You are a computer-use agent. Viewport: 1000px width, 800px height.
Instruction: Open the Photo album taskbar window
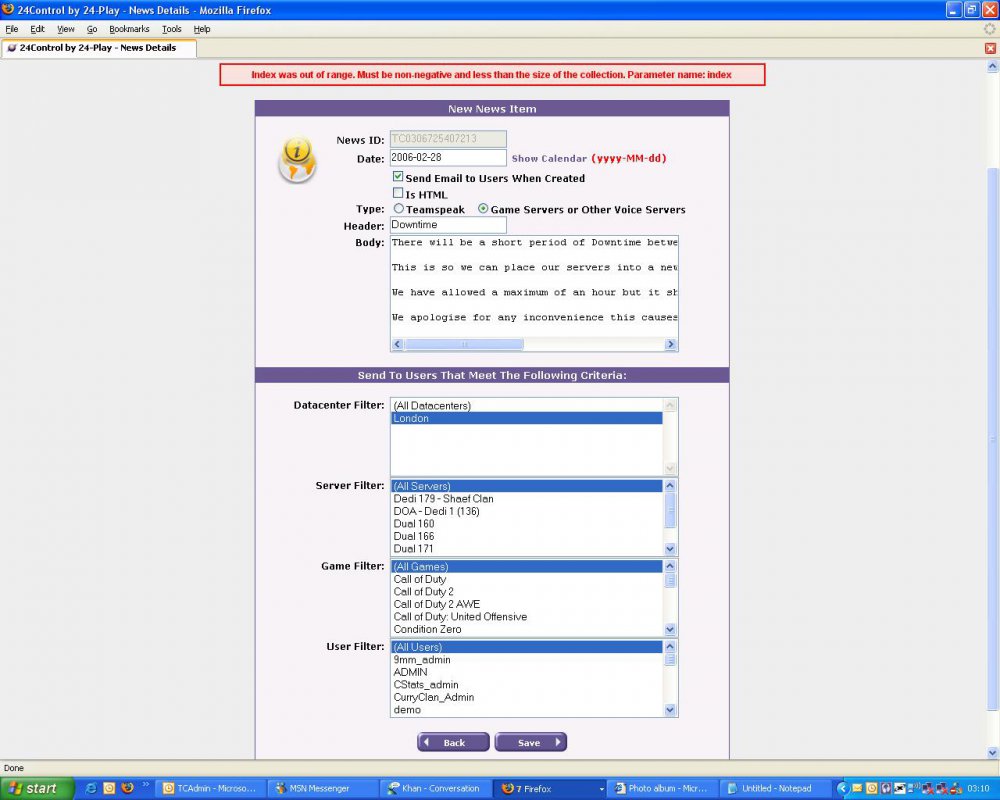[x=661, y=788]
